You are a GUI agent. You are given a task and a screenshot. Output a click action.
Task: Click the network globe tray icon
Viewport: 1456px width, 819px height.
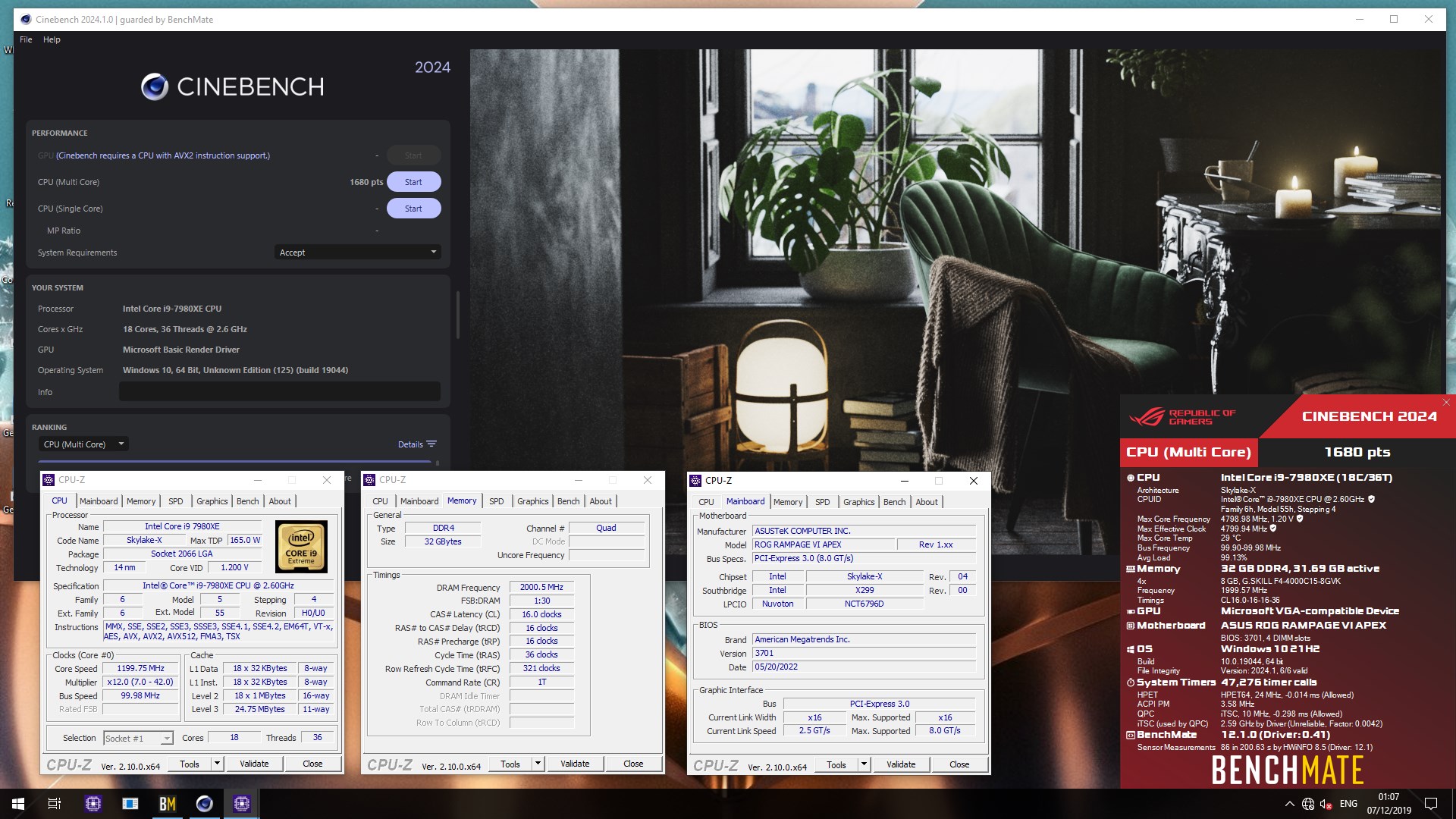click(x=1308, y=804)
